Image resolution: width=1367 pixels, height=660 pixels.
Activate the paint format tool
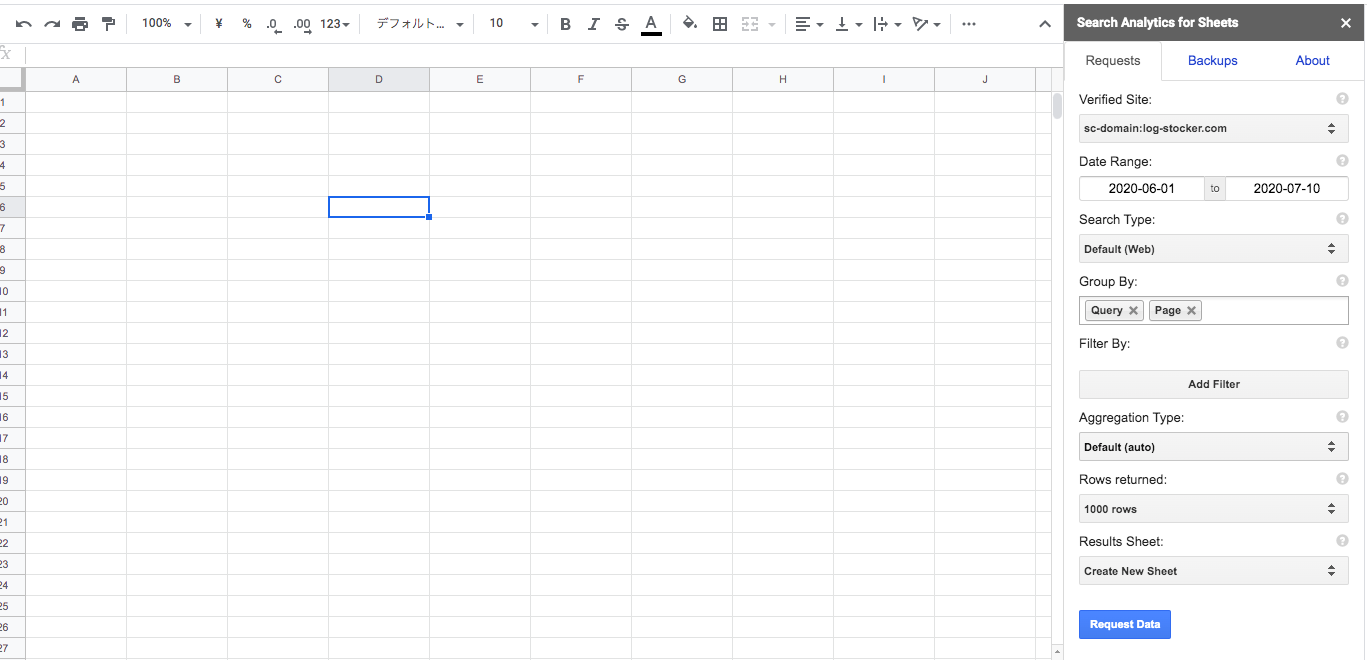point(108,24)
